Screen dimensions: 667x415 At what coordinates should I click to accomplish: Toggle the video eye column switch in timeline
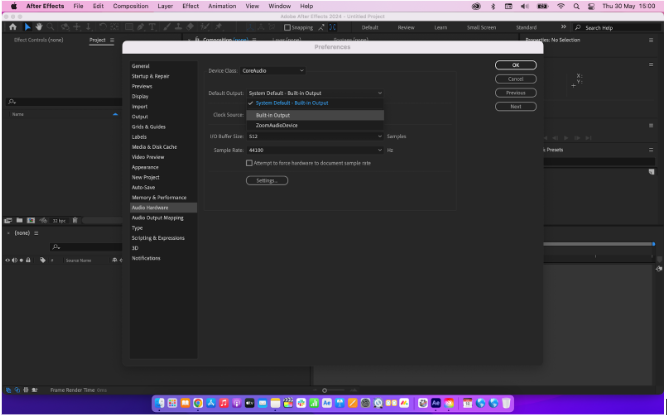click(x=8, y=260)
